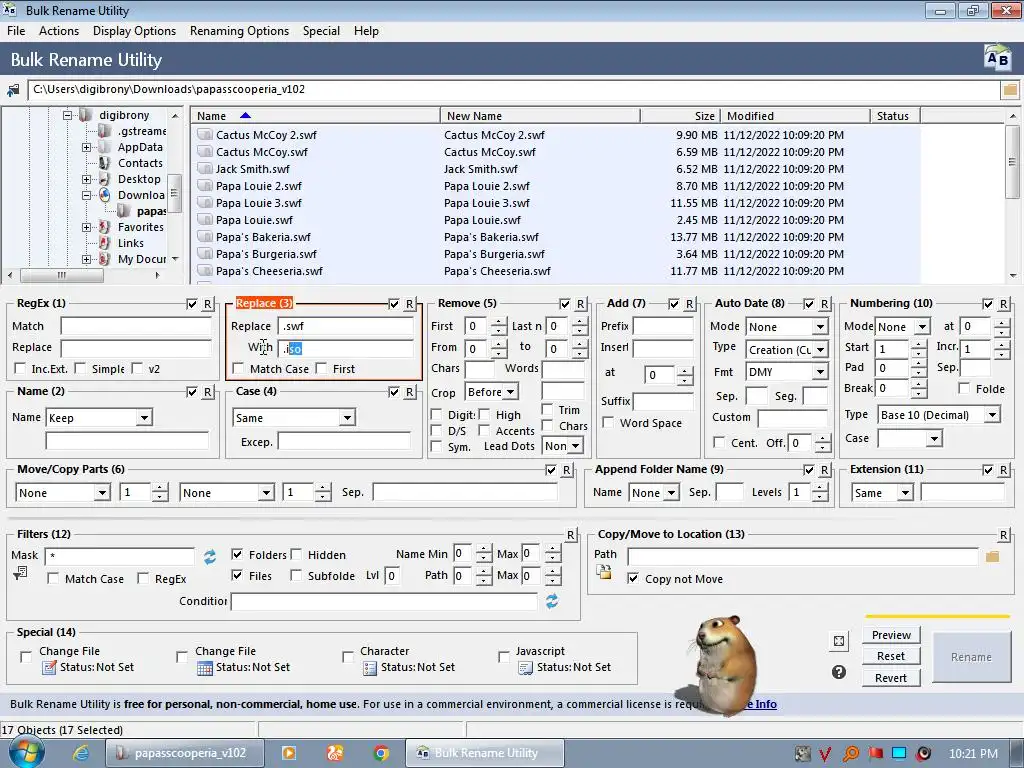Enable Subfolders filter checkbox
Screen dimensions: 1024x768
[296, 575]
